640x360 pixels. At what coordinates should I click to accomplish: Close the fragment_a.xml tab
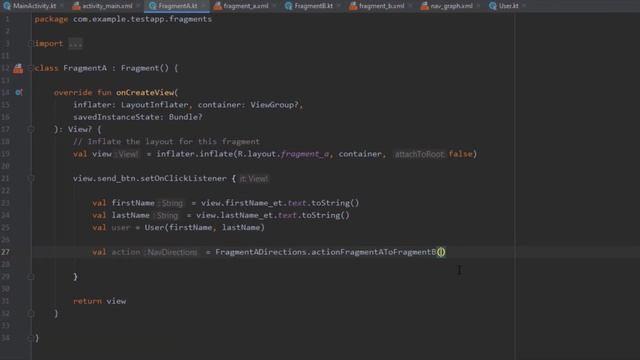[x=274, y=6]
